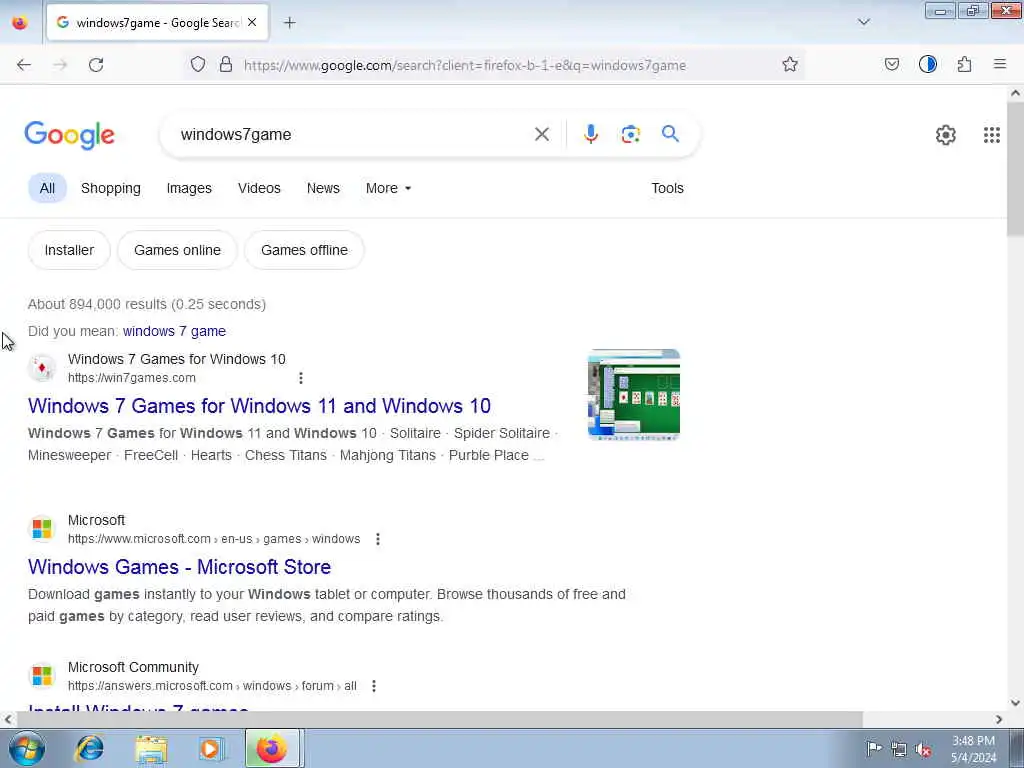Switch to the Videos results tab
The image size is (1024, 768).
[x=259, y=188]
